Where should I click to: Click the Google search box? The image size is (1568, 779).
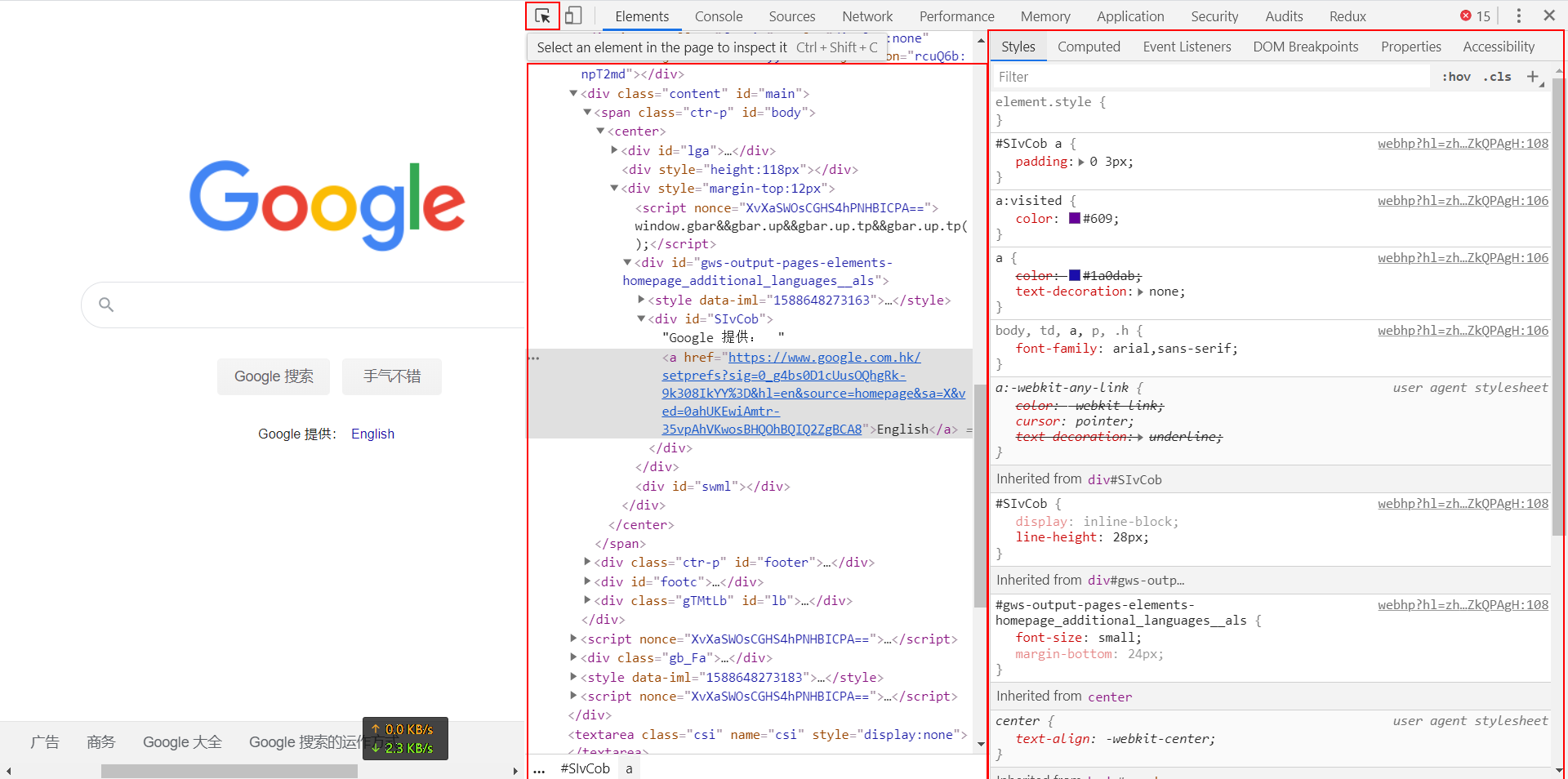tap(304, 305)
